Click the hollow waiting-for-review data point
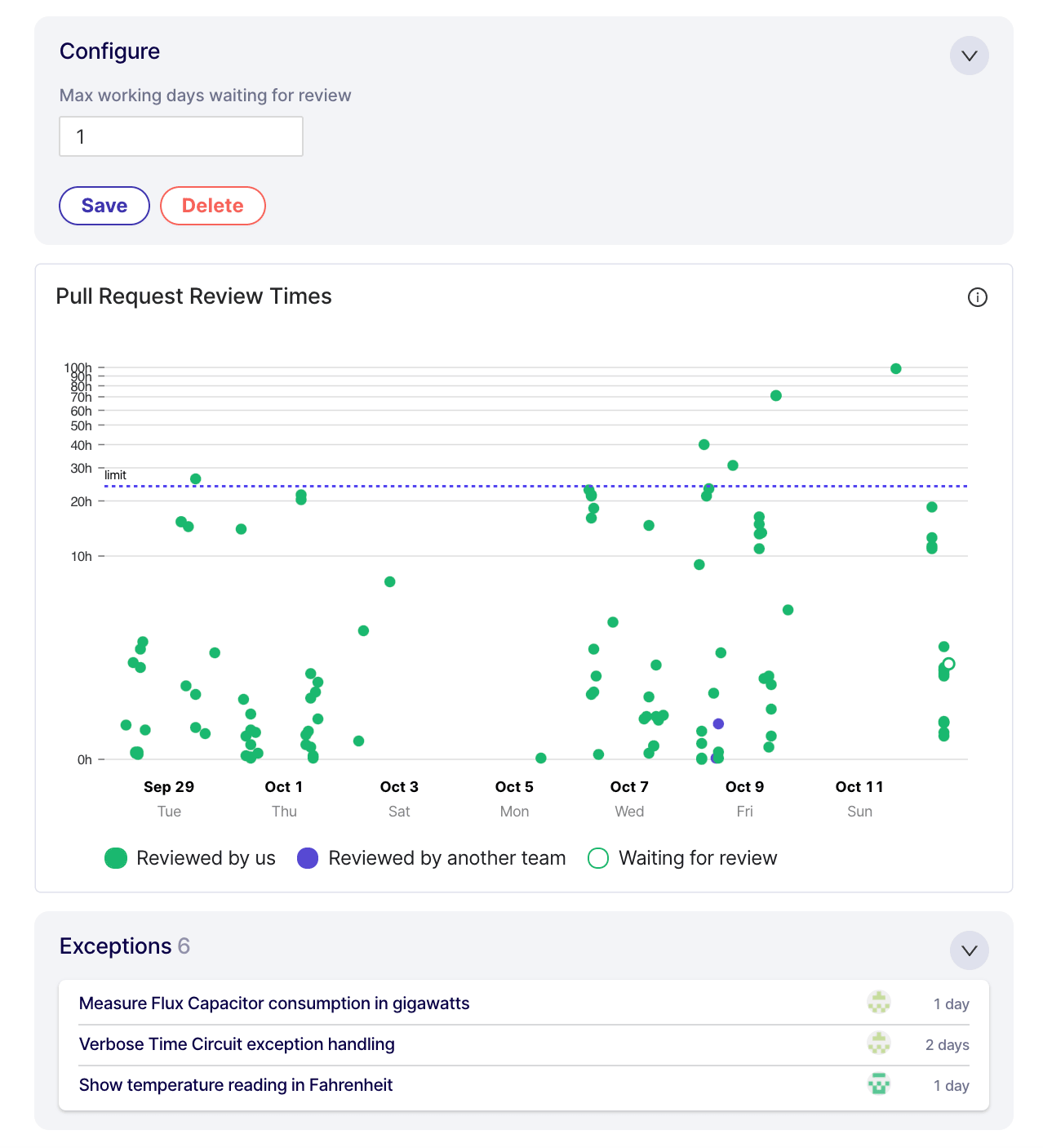1043x1148 pixels. pyautogui.click(x=948, y=664)
